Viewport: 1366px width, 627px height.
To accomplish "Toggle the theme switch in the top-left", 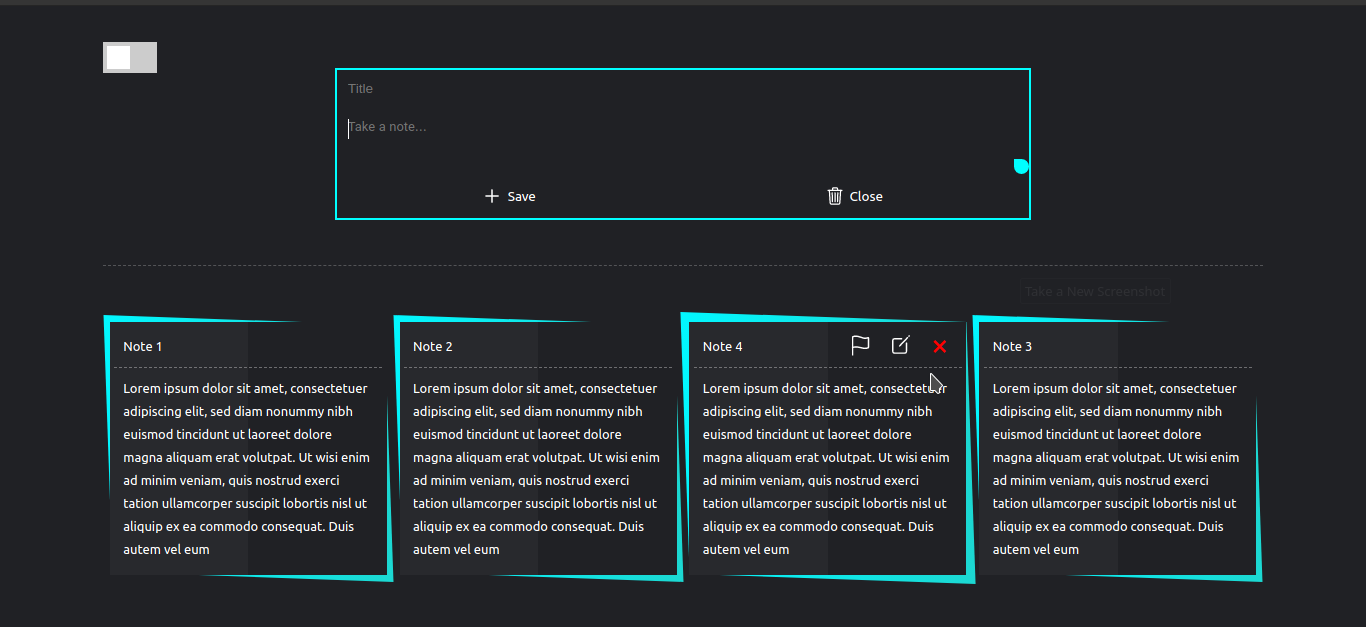I will (129, 57).
